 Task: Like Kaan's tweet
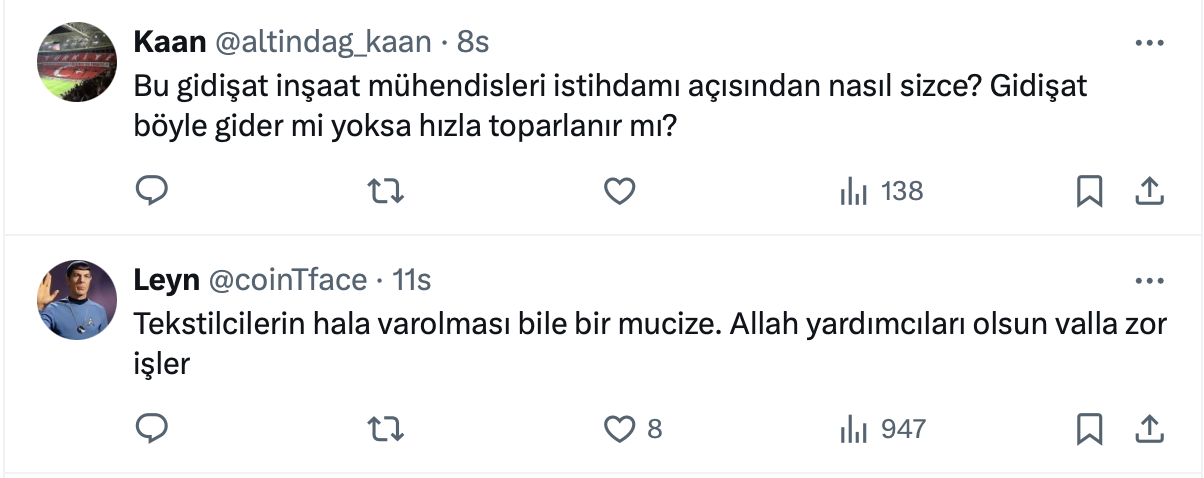(621, 191)
